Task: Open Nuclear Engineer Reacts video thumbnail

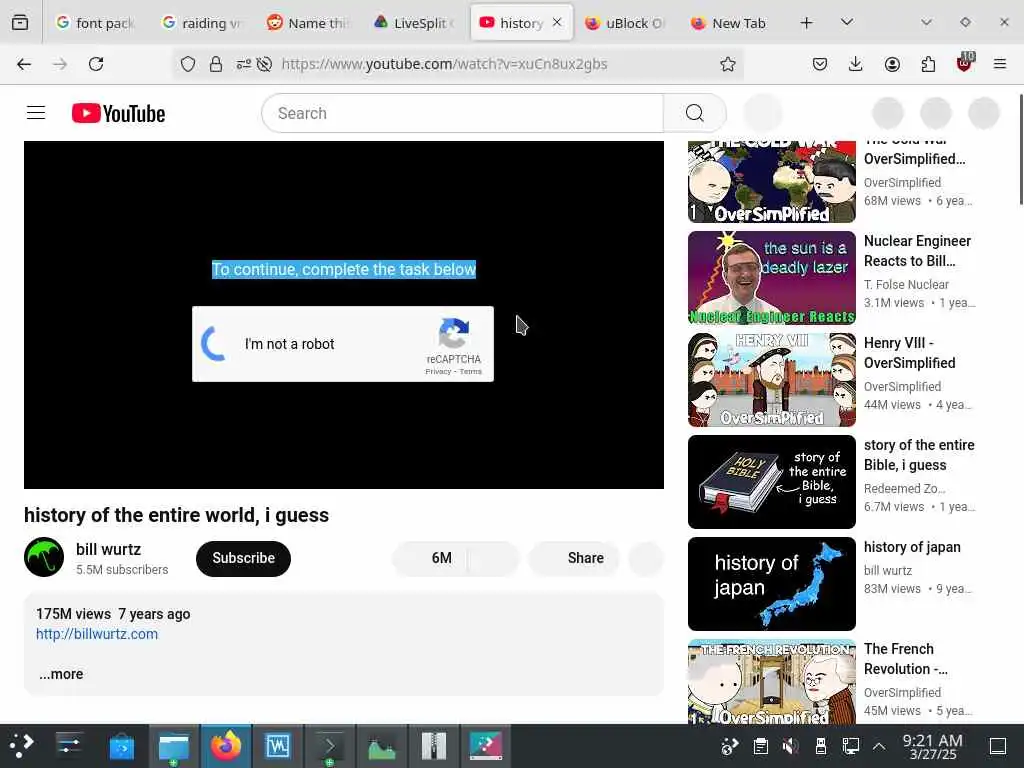Action: 771,278
